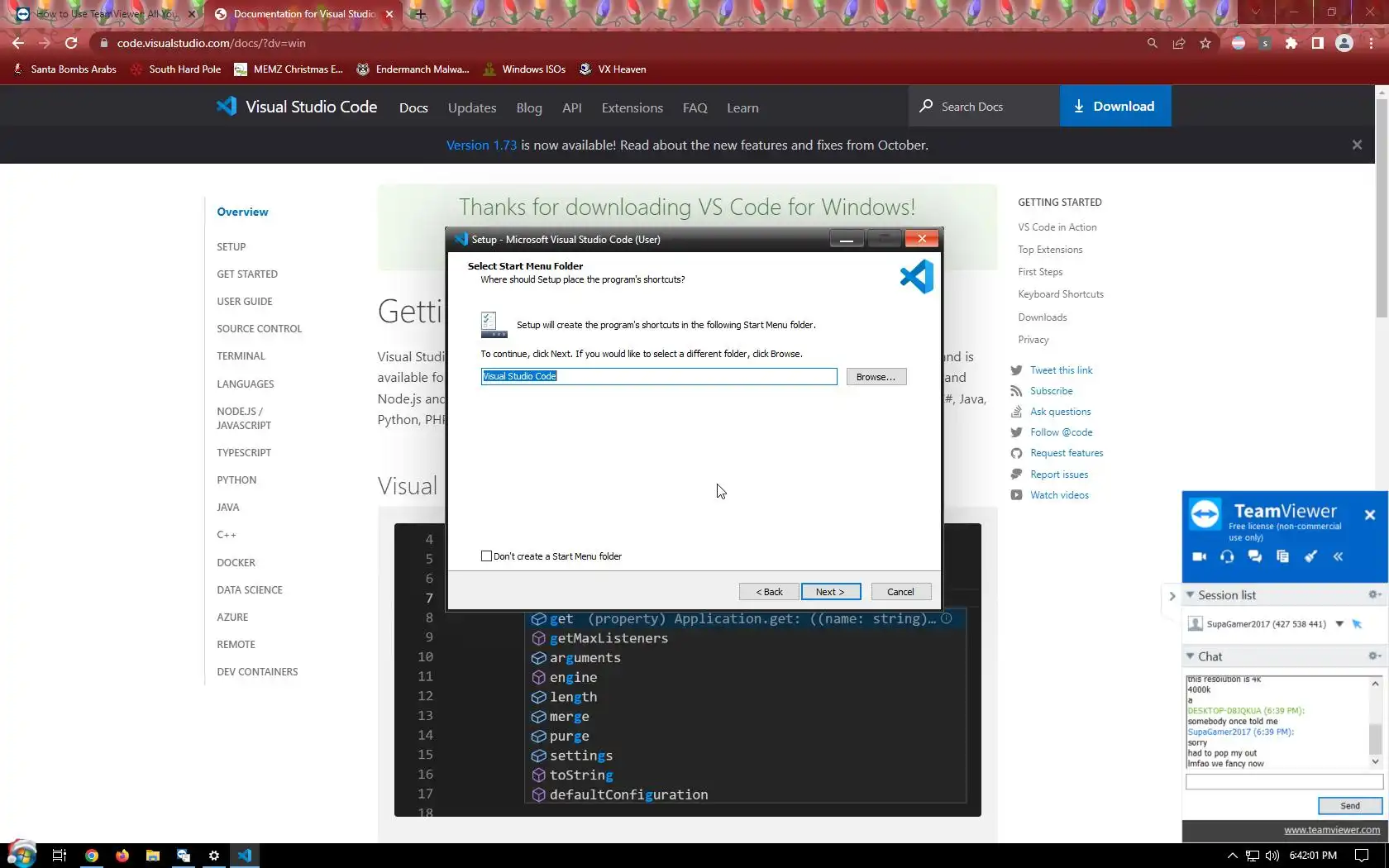Image resolution: width=1389 pixels, height=868 pixels.
Task: Collapse the Session list section
Action: click(1191, 595)
